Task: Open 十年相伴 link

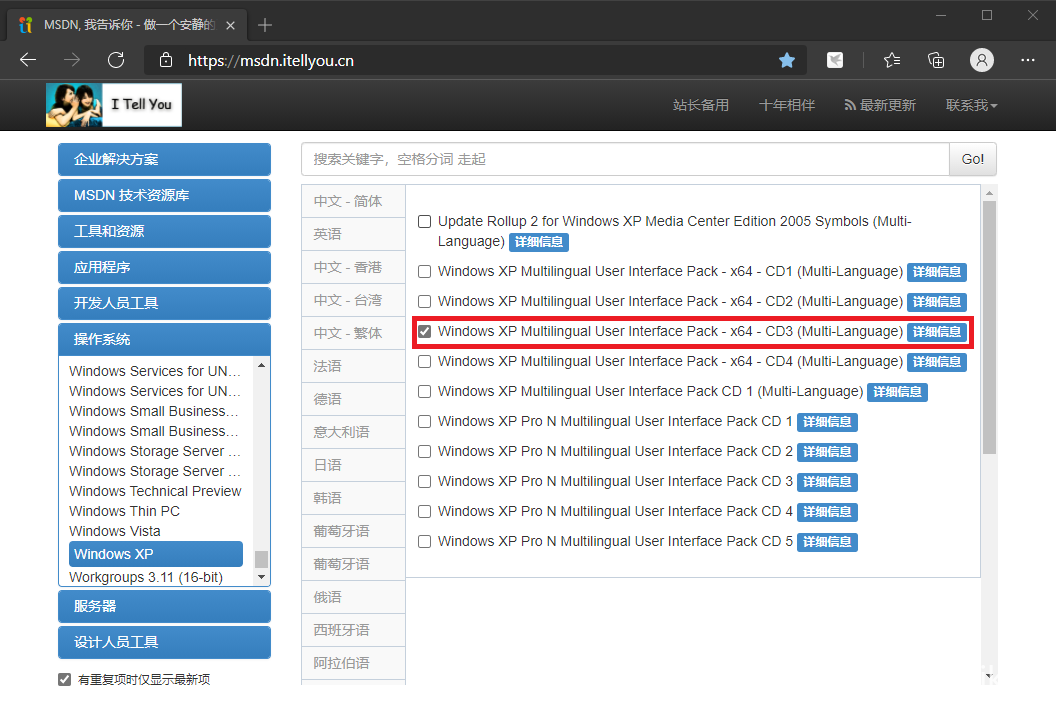Action: point(787,105)
